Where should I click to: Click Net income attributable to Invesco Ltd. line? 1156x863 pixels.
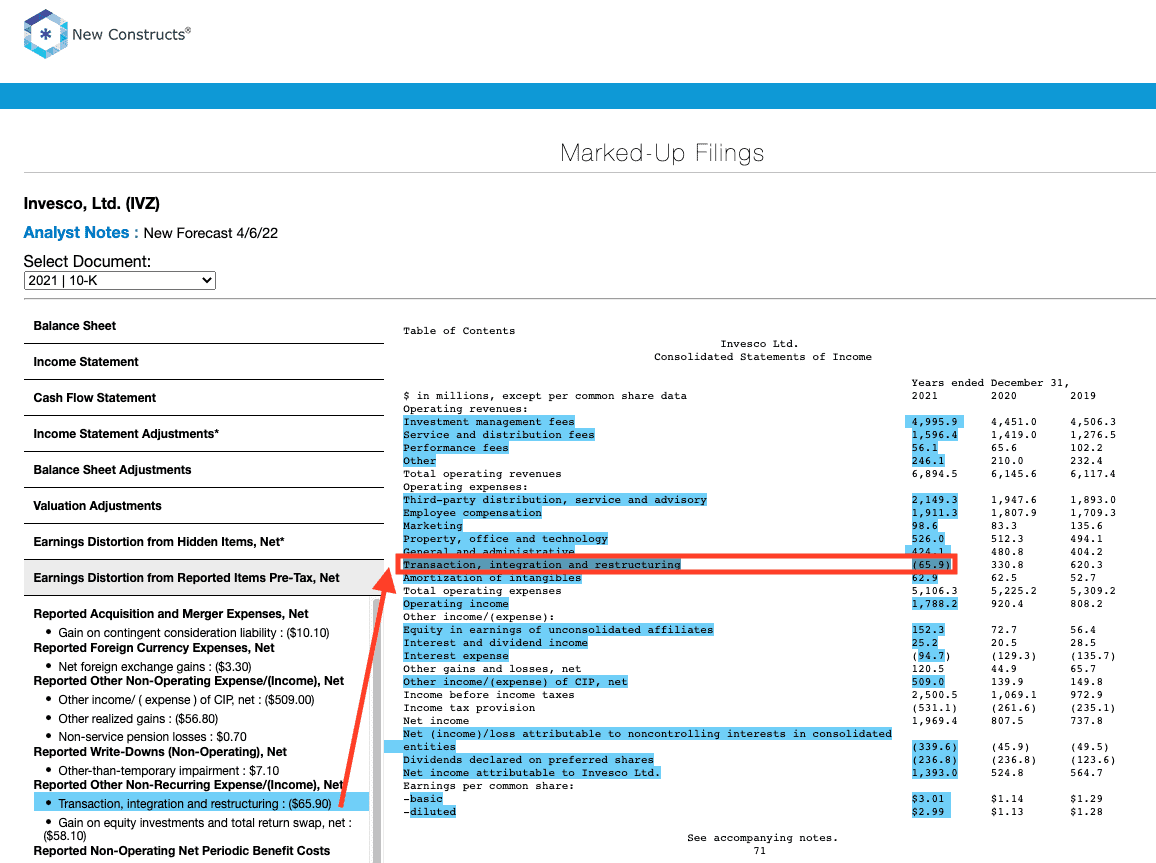(532, 773)
